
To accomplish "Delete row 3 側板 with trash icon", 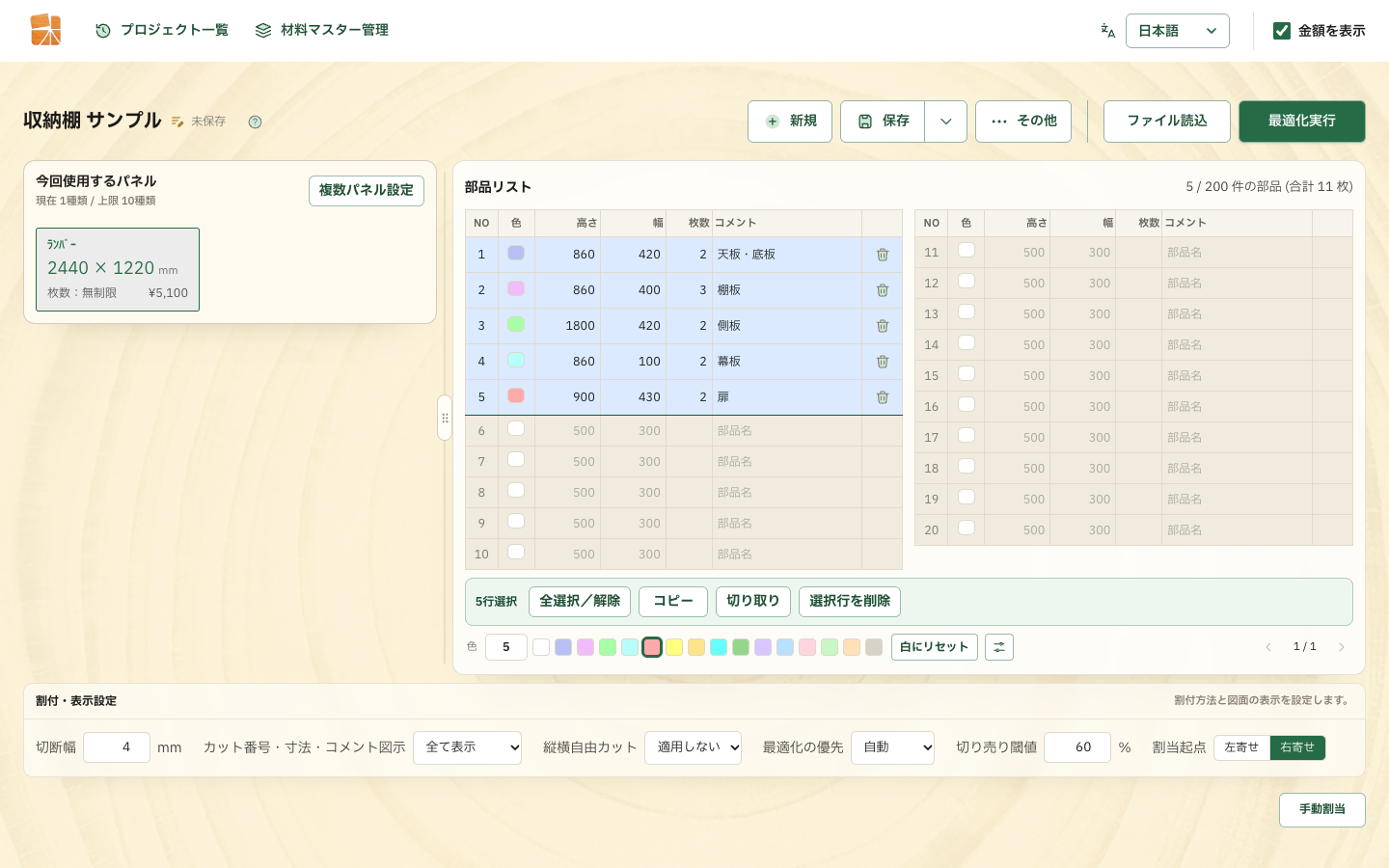I will [883, 326].
